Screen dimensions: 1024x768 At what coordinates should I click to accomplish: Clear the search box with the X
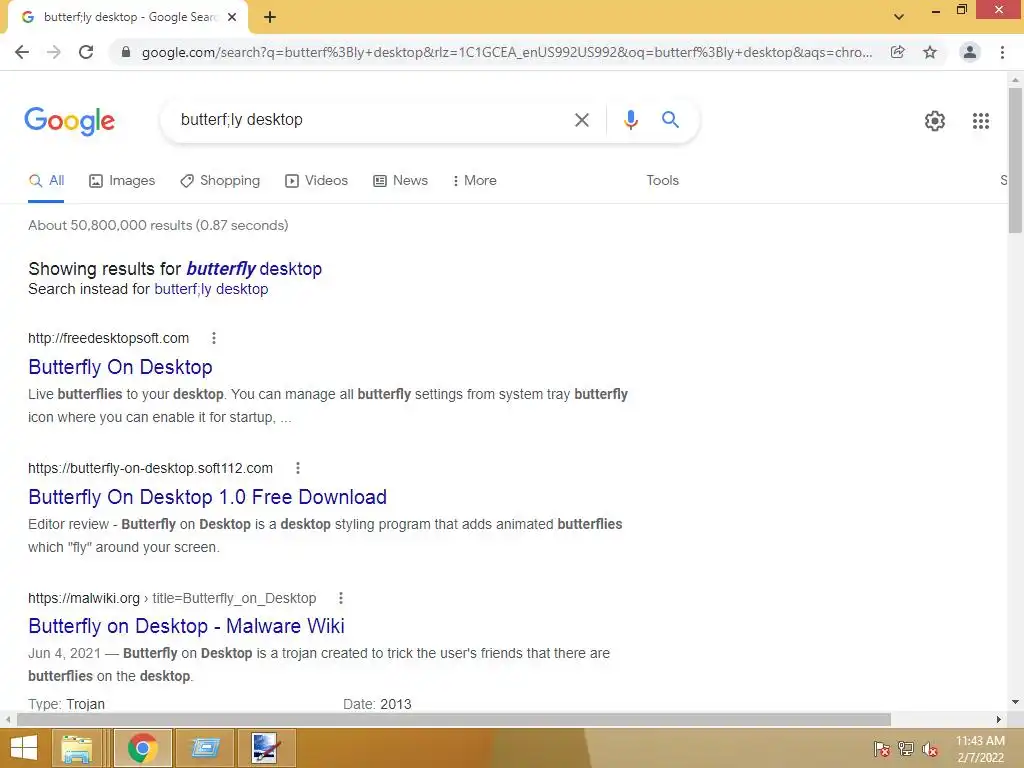coord(582,120)
